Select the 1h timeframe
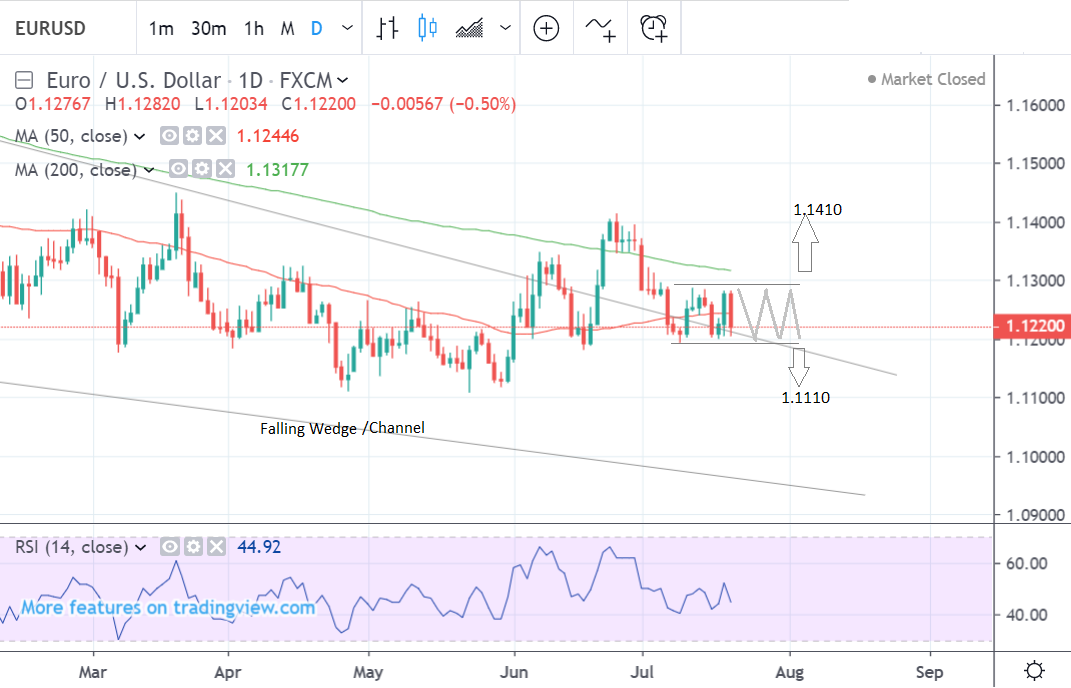The image size is (1071, 688). (x=254, y=28)
